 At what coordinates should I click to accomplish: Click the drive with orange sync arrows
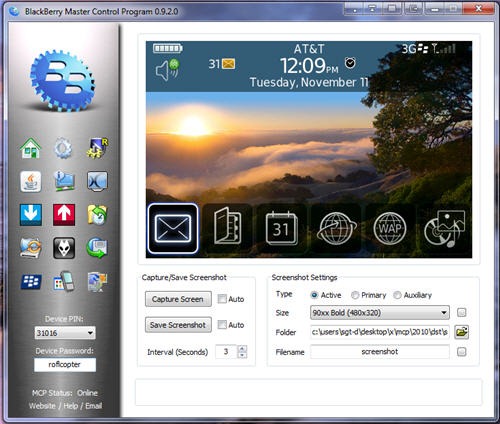[31, 248]
